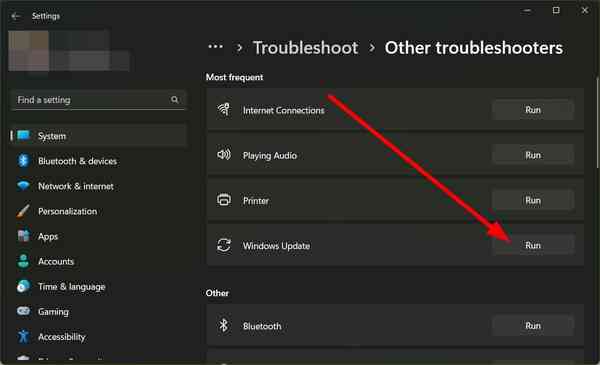Click the Apps sidebar icon
The image size is (600, 365).
tap(23, 236)
